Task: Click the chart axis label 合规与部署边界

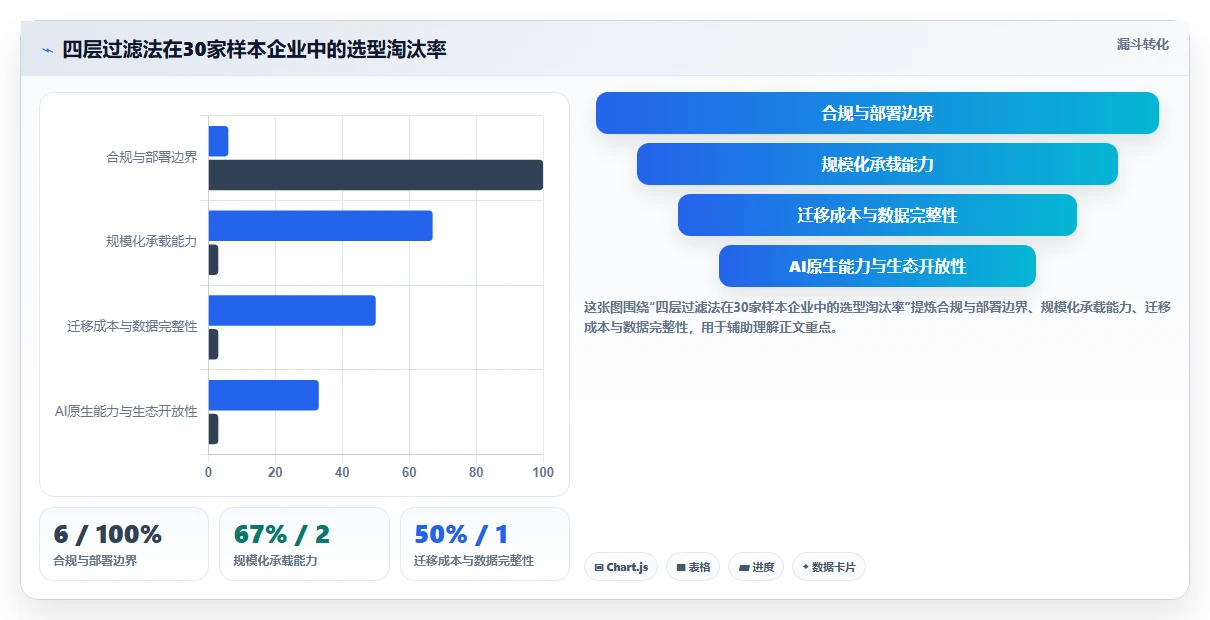Action: (152, 157)
